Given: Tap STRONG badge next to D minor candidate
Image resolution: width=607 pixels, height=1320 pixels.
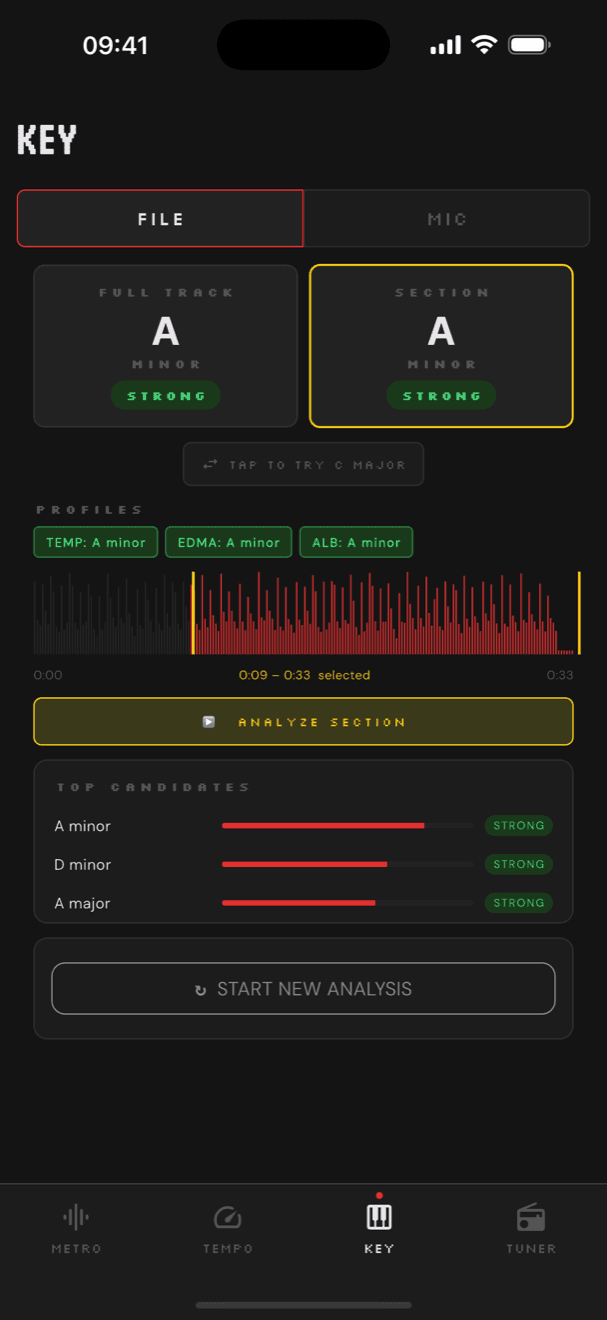Looking at the screenshot, I should (519, 864).
